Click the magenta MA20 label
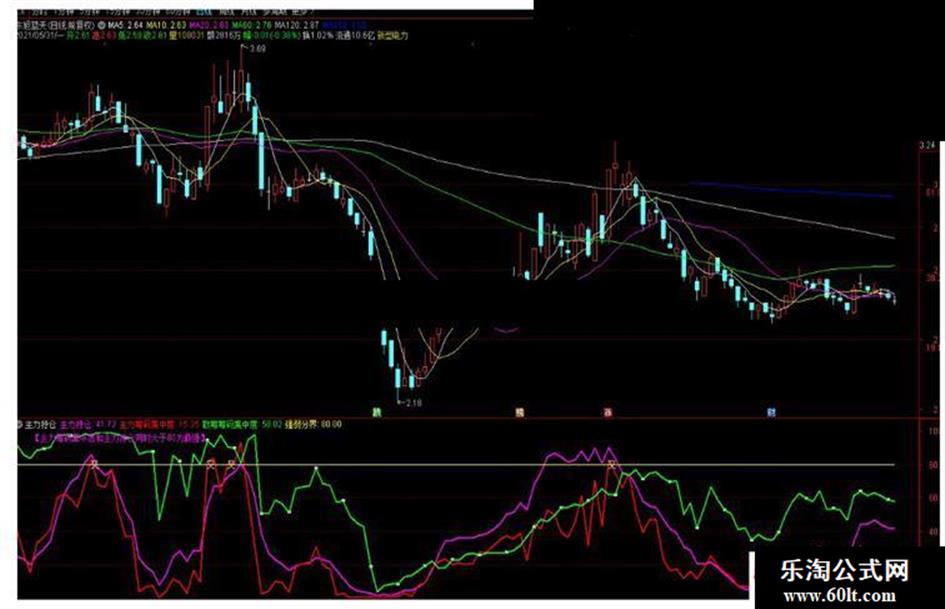Screen dimensions: 945x609 coord(209,25)
